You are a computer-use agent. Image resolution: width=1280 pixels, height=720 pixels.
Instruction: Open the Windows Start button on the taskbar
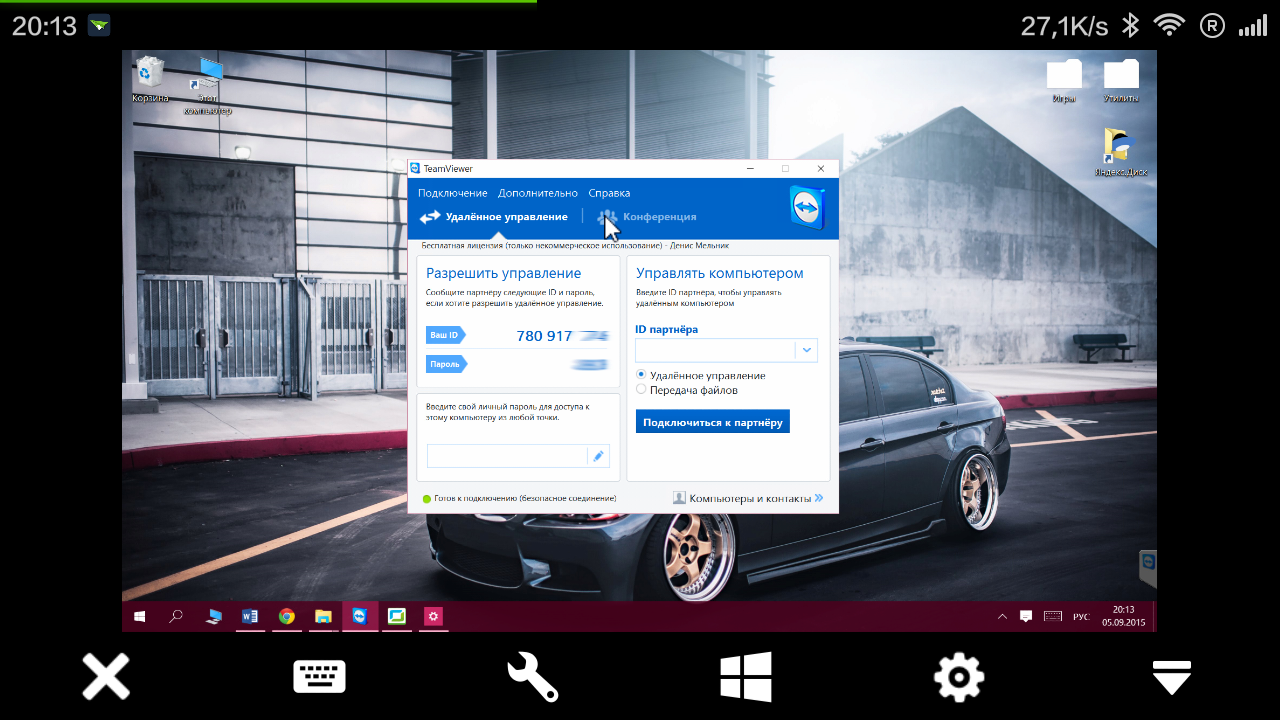(x=139, y=617)
